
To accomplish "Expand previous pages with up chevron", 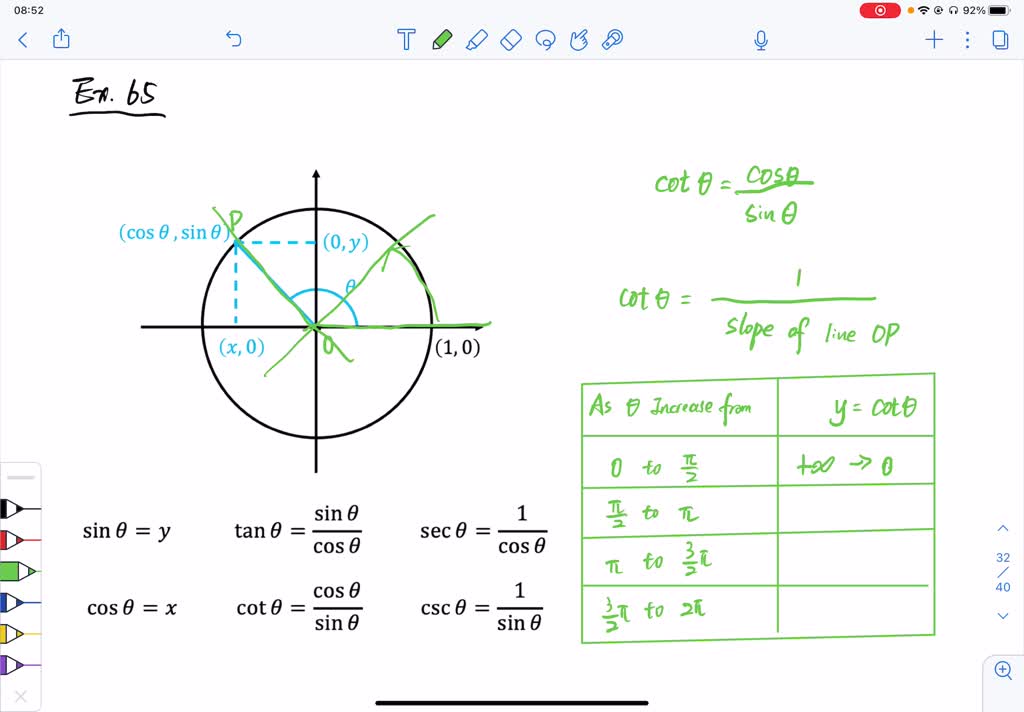I will 1003,527.
